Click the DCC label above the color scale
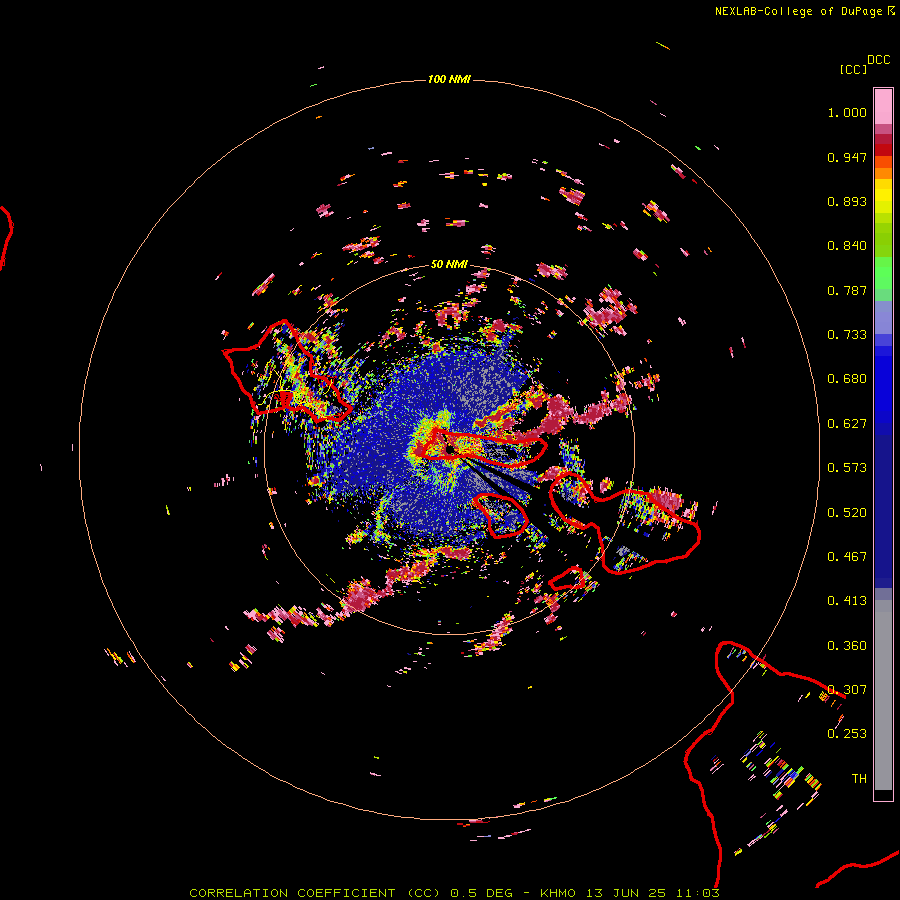This screenshot has height=900, width=900. (x=879, y=60)
